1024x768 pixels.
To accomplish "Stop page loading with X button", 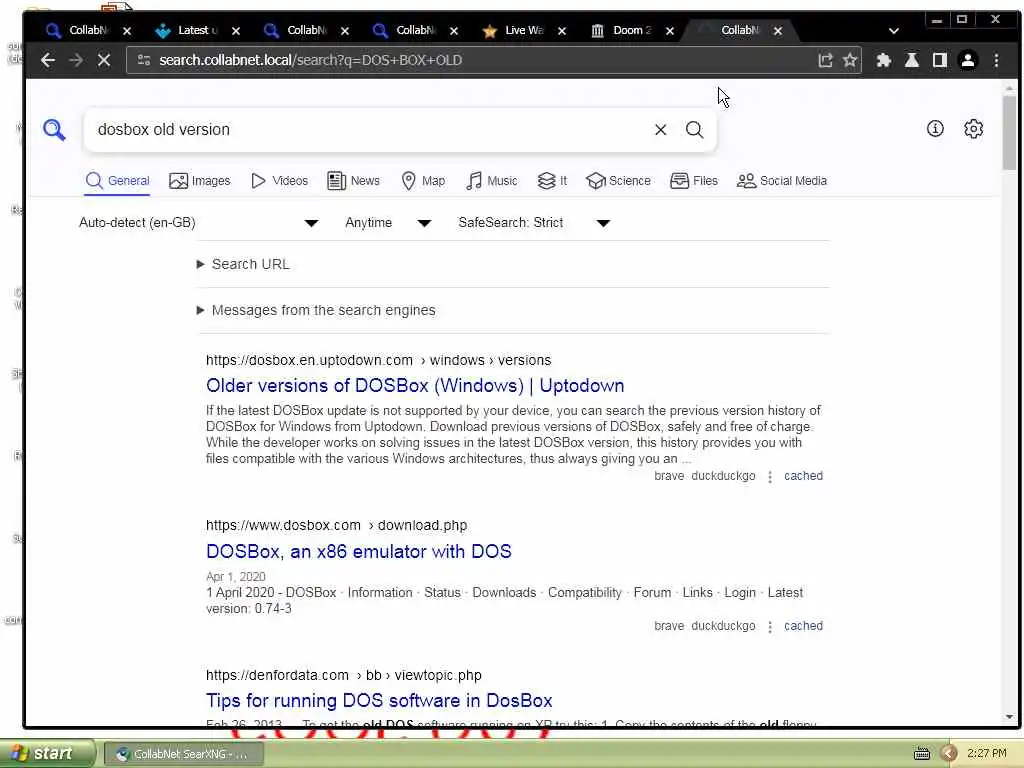I will [x=104, y=60].
